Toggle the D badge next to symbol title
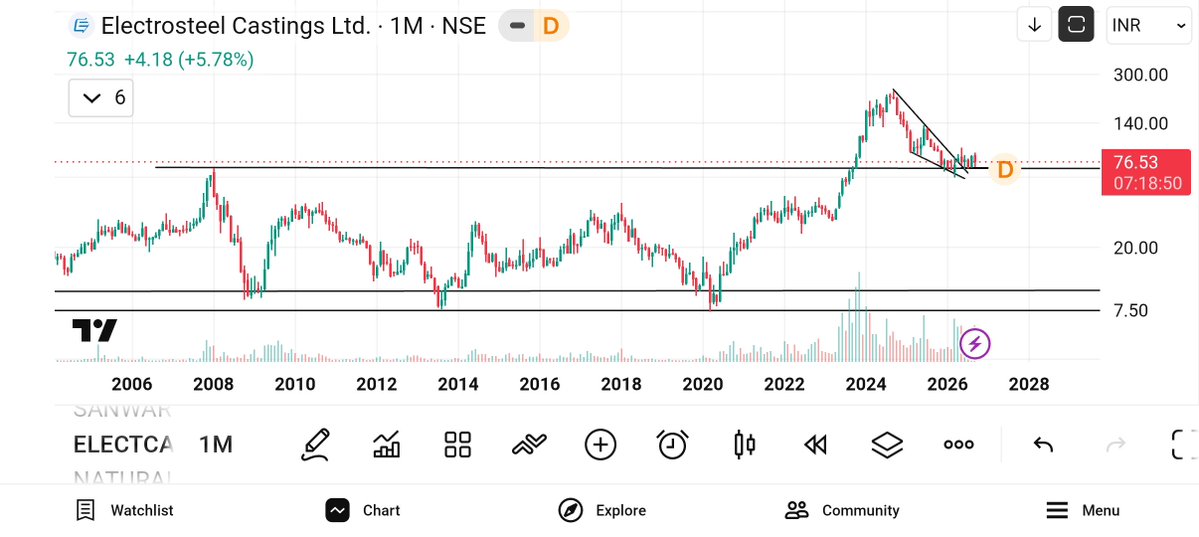 click(551, 26)
